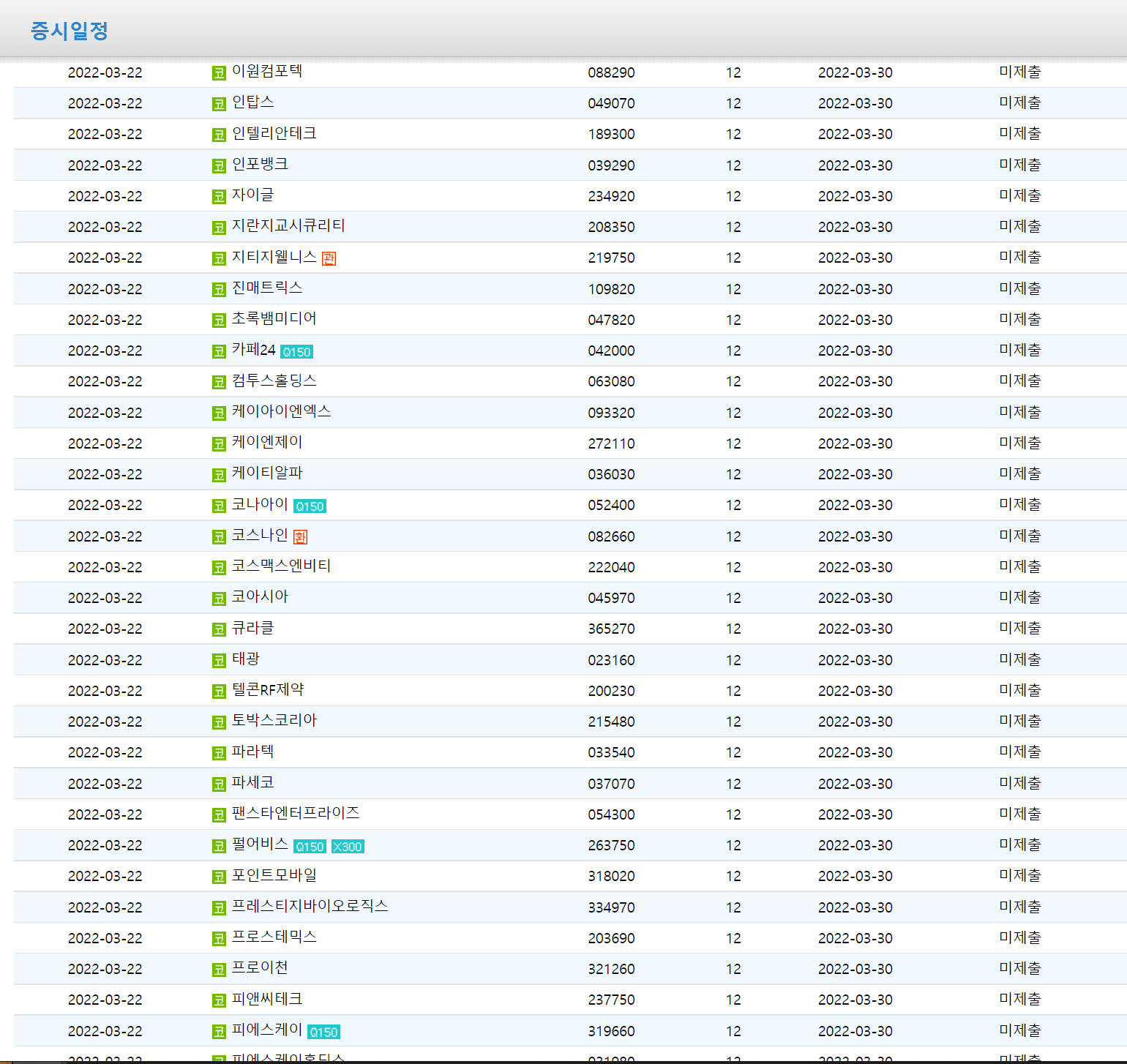Click the 피에스케이 company name
The height and width of the screenshot is (1064, 1127).
click(x=267, y=1030)
